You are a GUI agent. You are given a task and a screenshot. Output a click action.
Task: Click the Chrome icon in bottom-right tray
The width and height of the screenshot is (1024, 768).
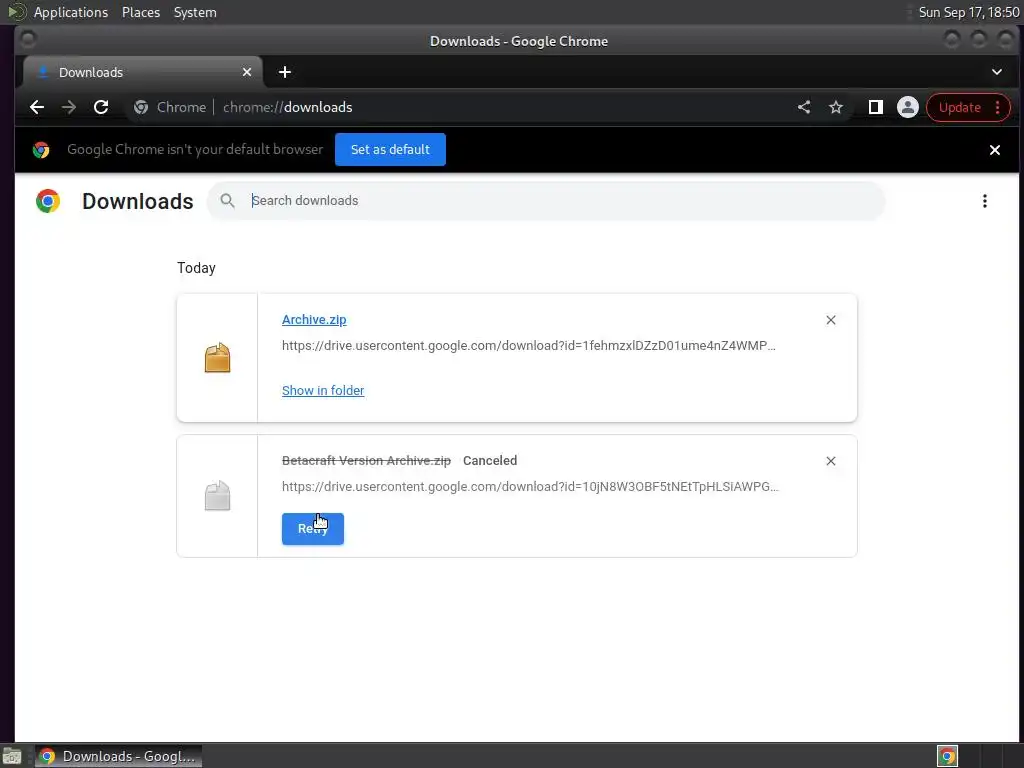[x=947, y=756]
